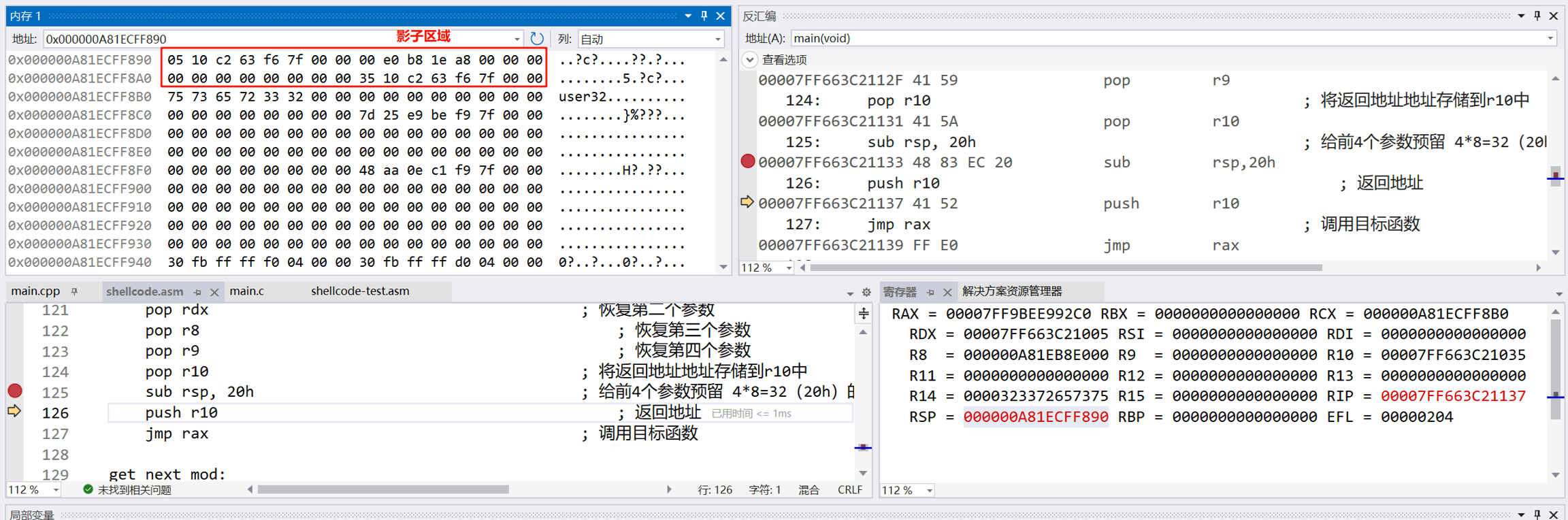The image size is (1568, 520).
Task: Expand the 查看选项 viewing options section
Action: pos(749,60)
